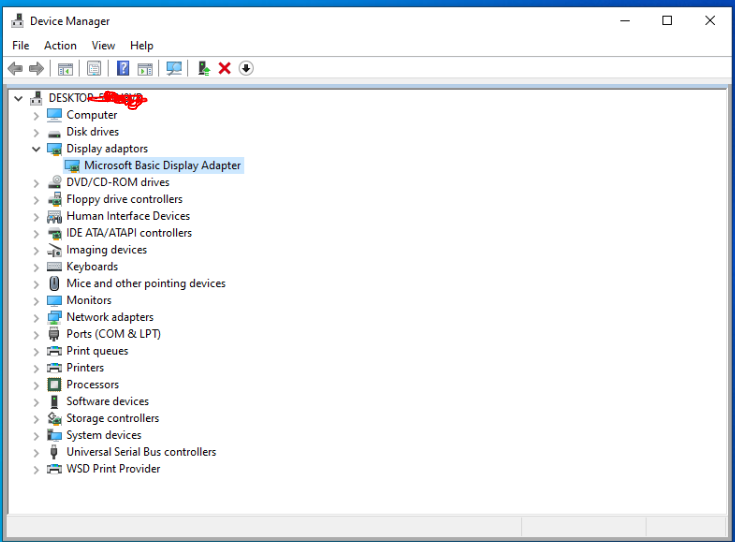Select the WSD Print Provider label

click(x=113, y=469)
